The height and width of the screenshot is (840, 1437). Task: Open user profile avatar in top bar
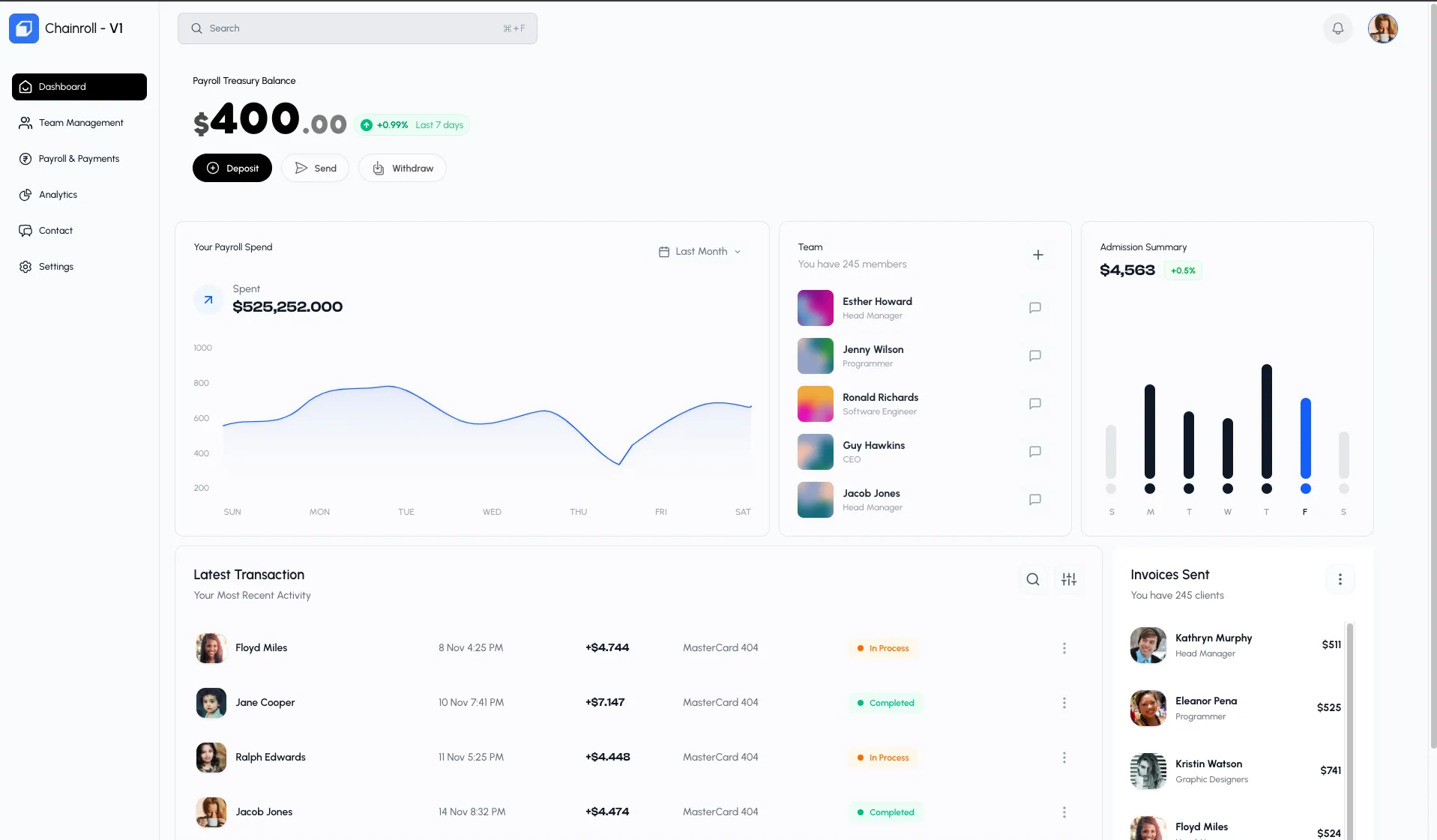[x=1382, y=28]
